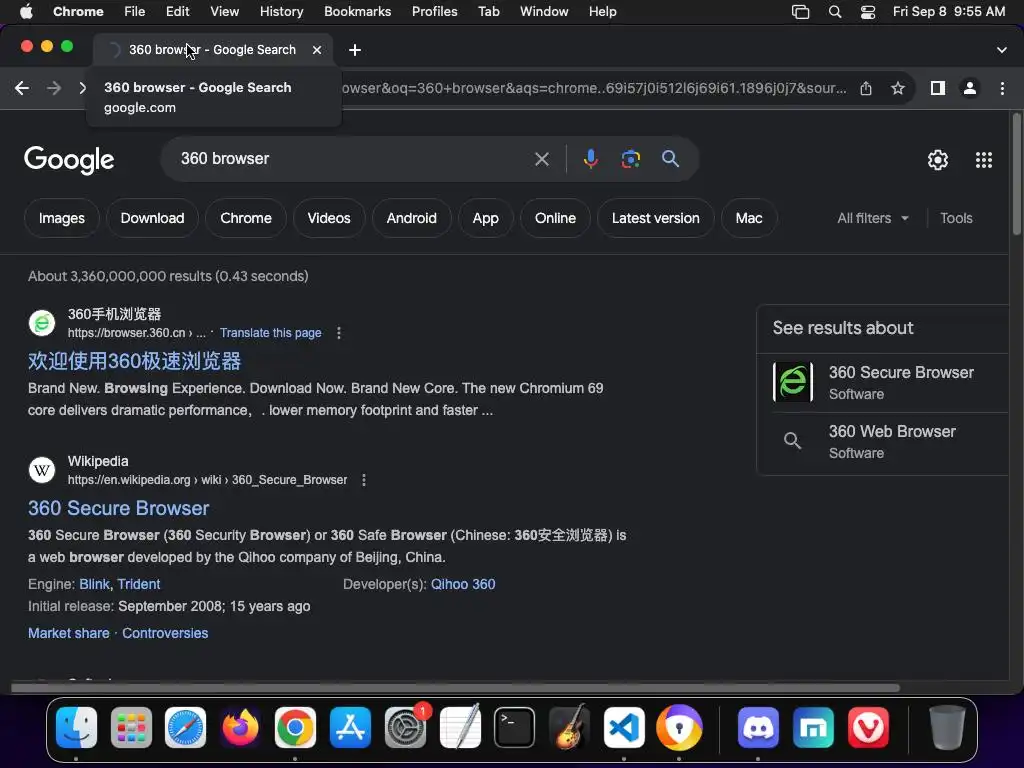Start voice search with microphone icon

(590, 159)
